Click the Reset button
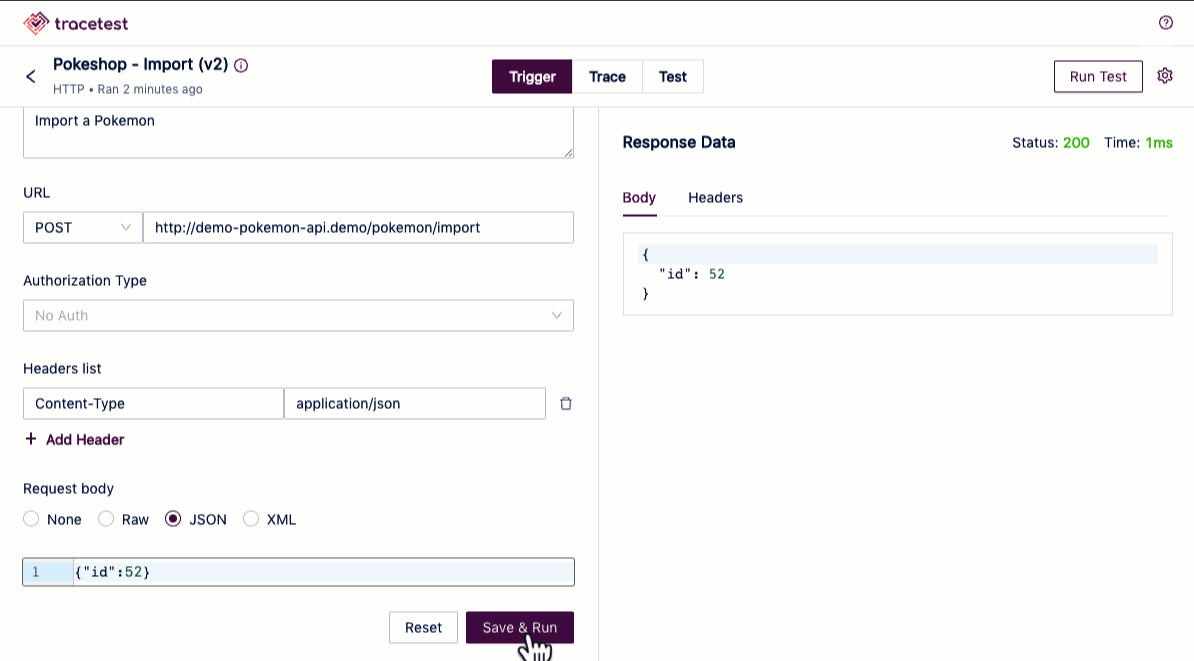 423,627
